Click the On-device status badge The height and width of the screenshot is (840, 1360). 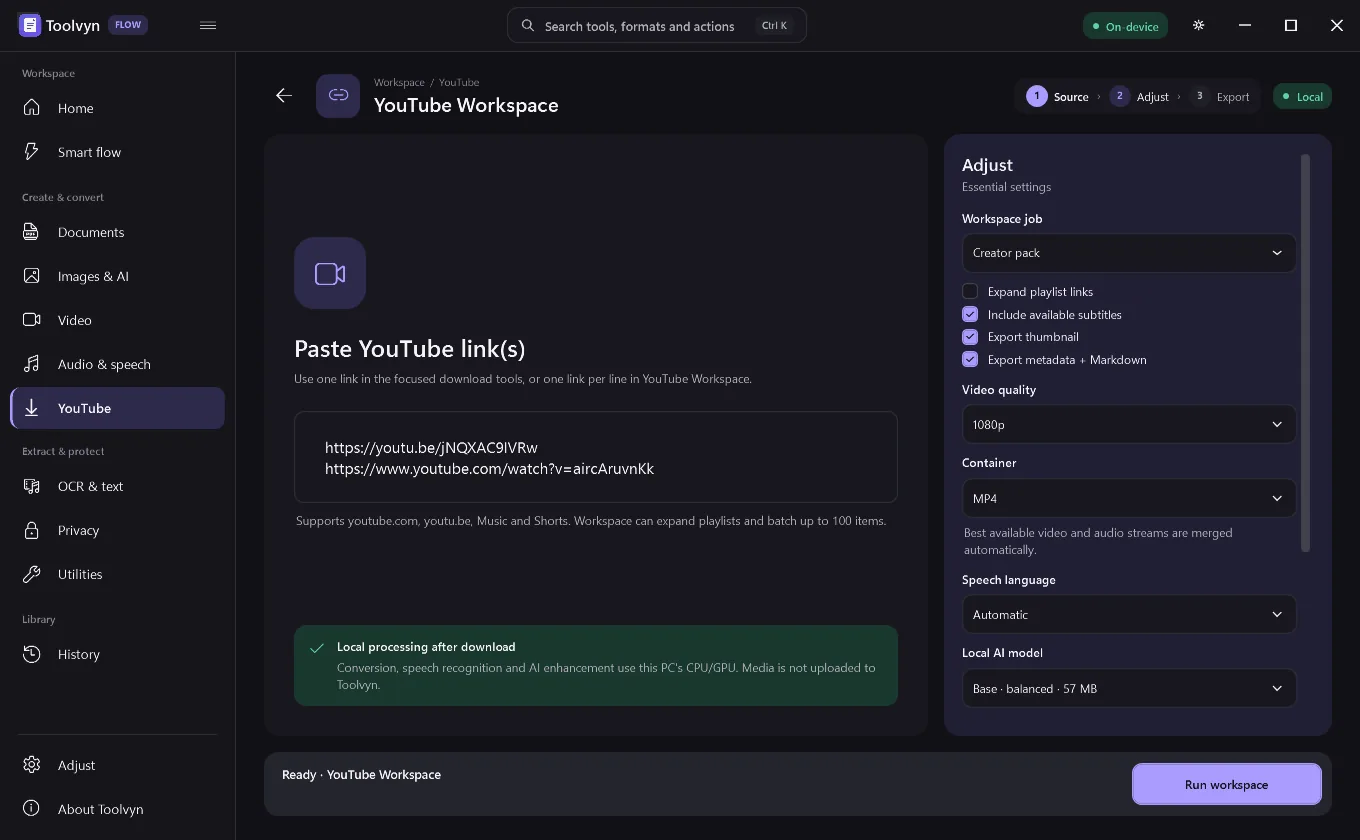(x=1125, y=26)
